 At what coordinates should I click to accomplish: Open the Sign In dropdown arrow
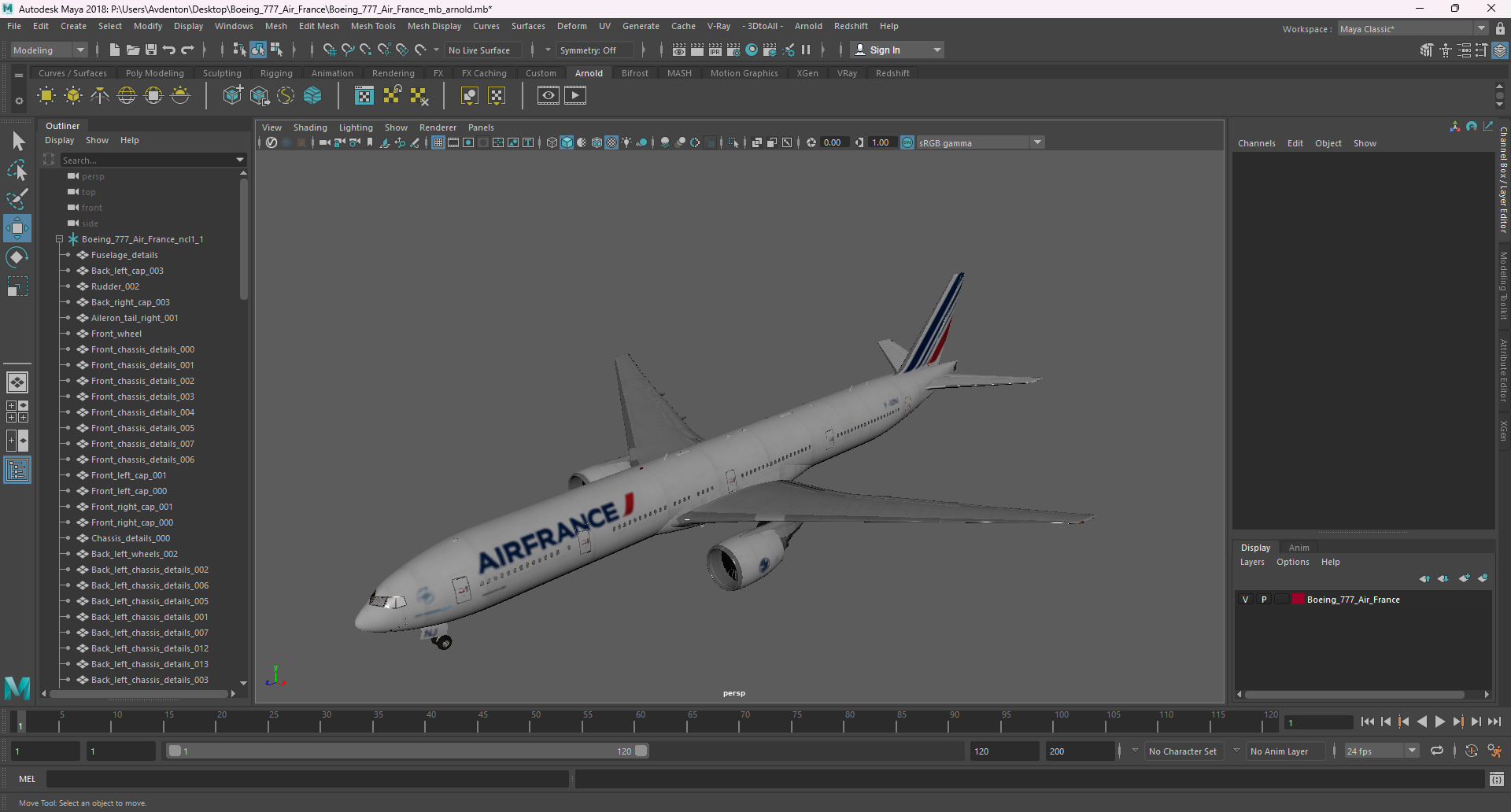[937, 50]
